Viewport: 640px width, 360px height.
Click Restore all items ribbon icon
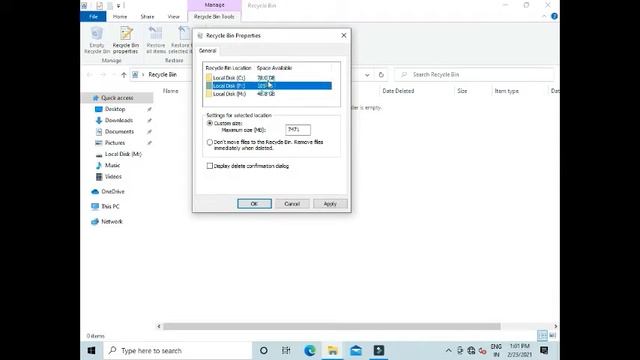pyautogui.click(x=156, y=40)
